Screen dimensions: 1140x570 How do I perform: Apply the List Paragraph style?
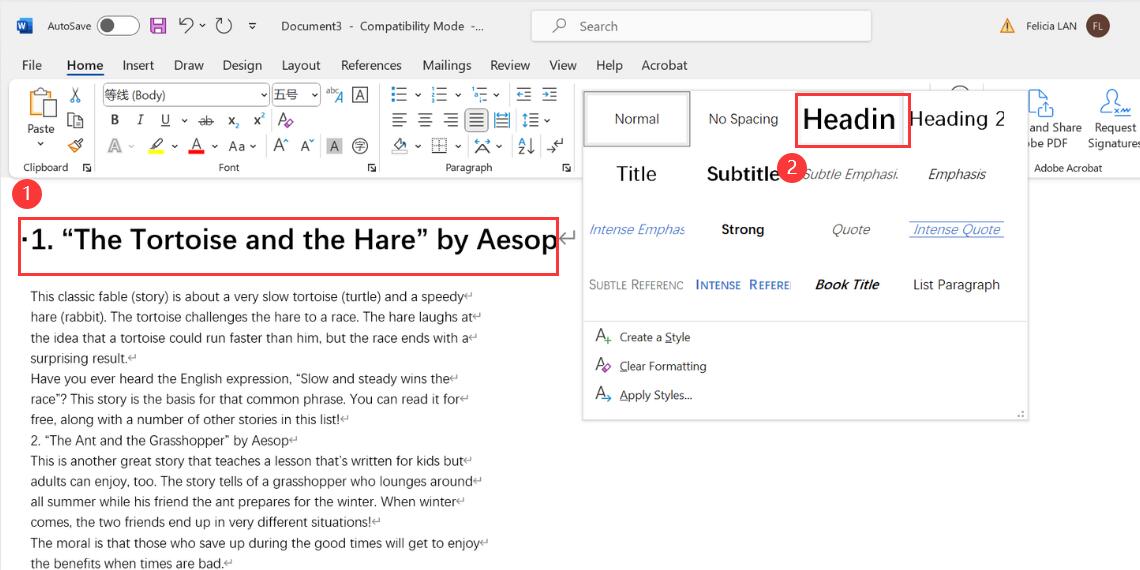[956, 284]
